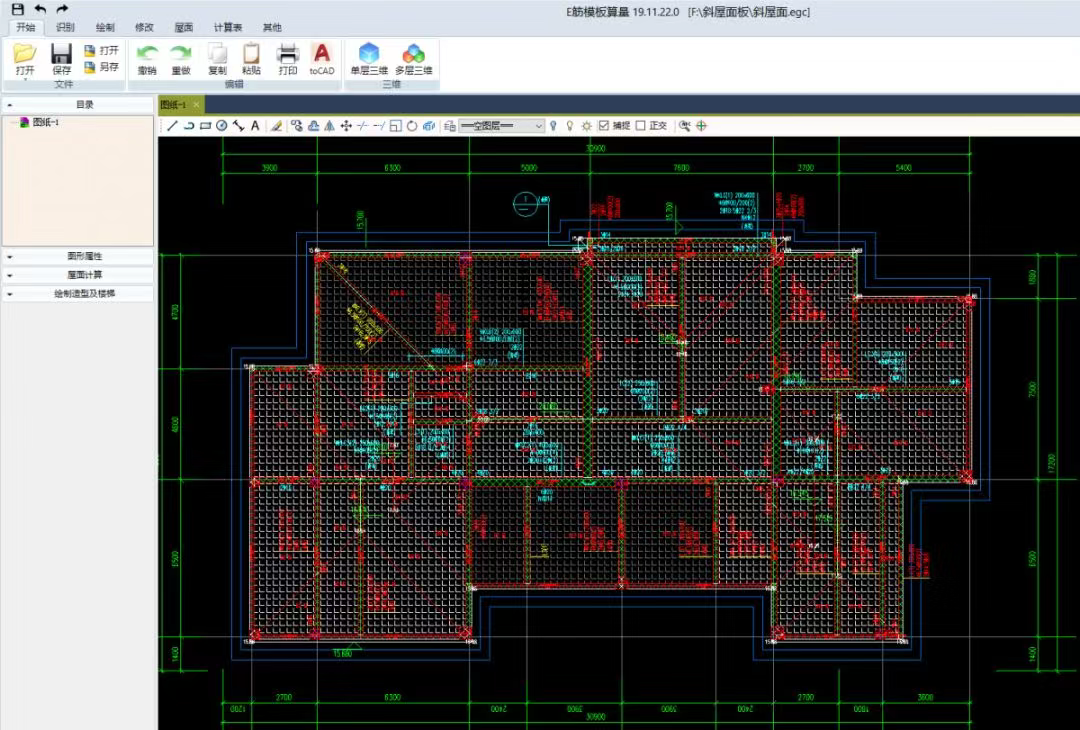Click the 另存 save-as button
The width and height of the screenshot is (1080, 730).
click(x=102, y=67)
